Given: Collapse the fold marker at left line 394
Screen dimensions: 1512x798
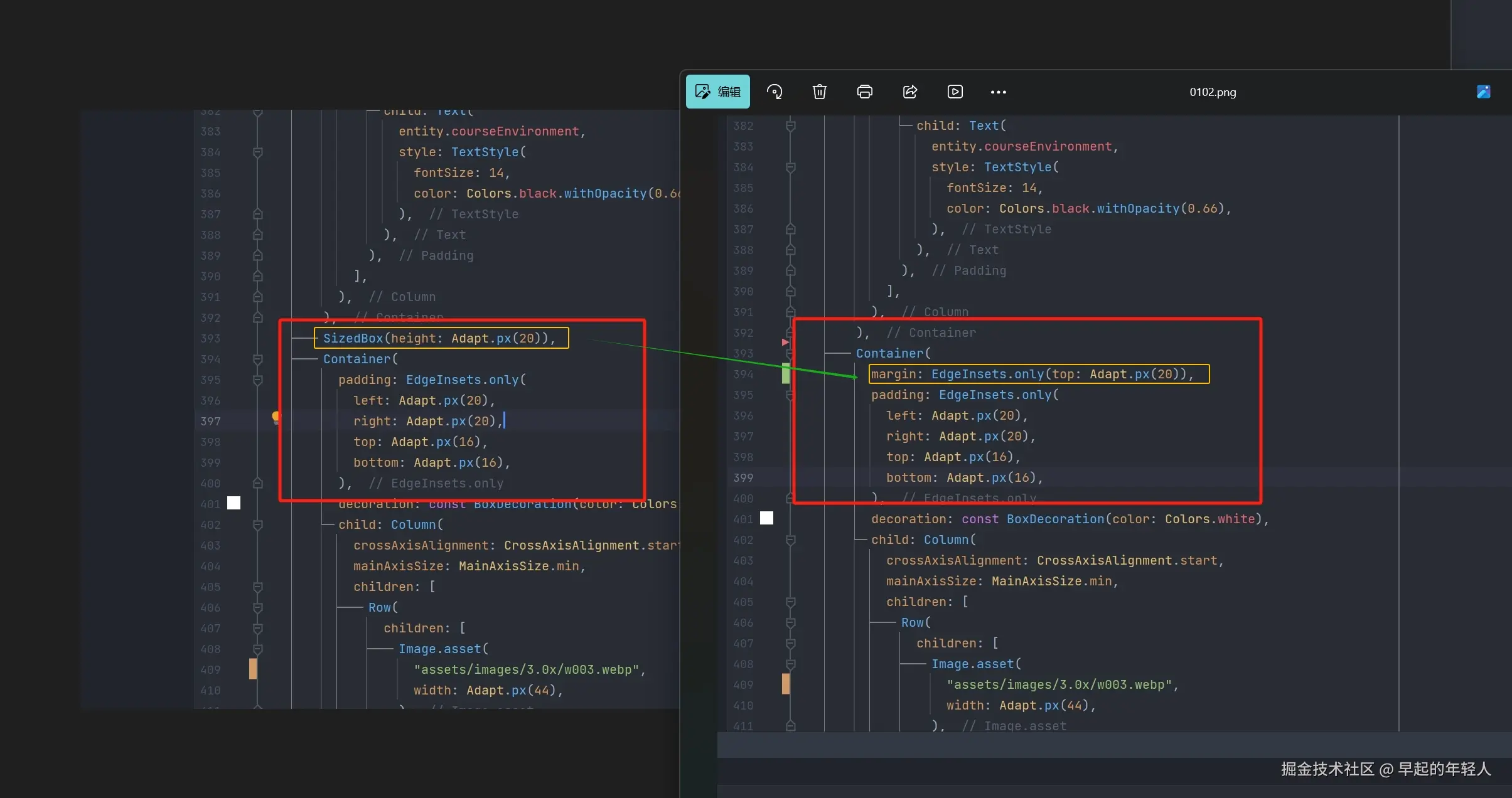Looking at the screenshot, I should (x=257, y=359).
